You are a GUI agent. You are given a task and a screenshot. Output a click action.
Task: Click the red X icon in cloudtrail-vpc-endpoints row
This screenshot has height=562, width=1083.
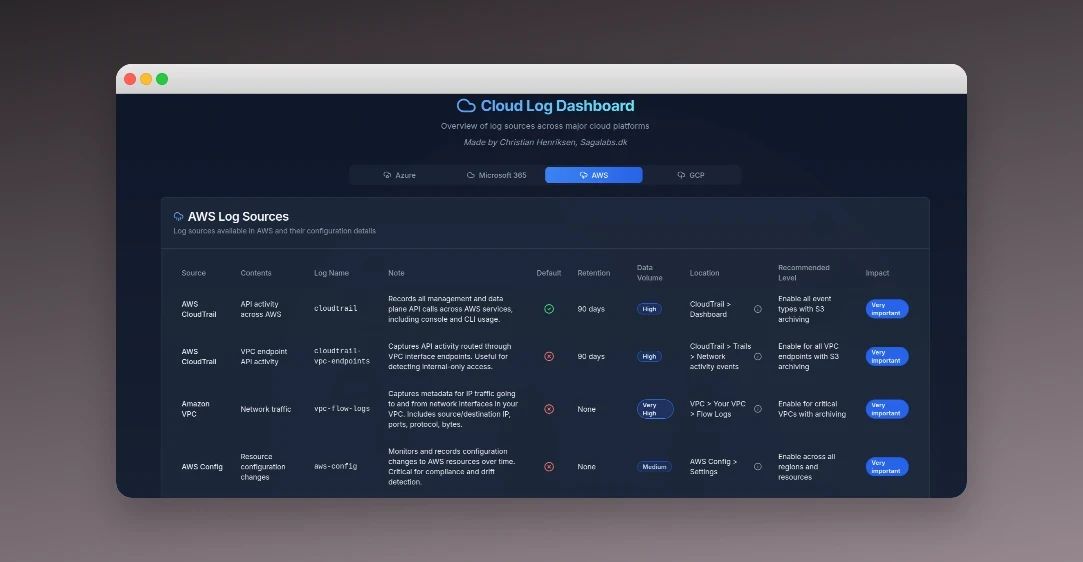(x=549, y=357)
